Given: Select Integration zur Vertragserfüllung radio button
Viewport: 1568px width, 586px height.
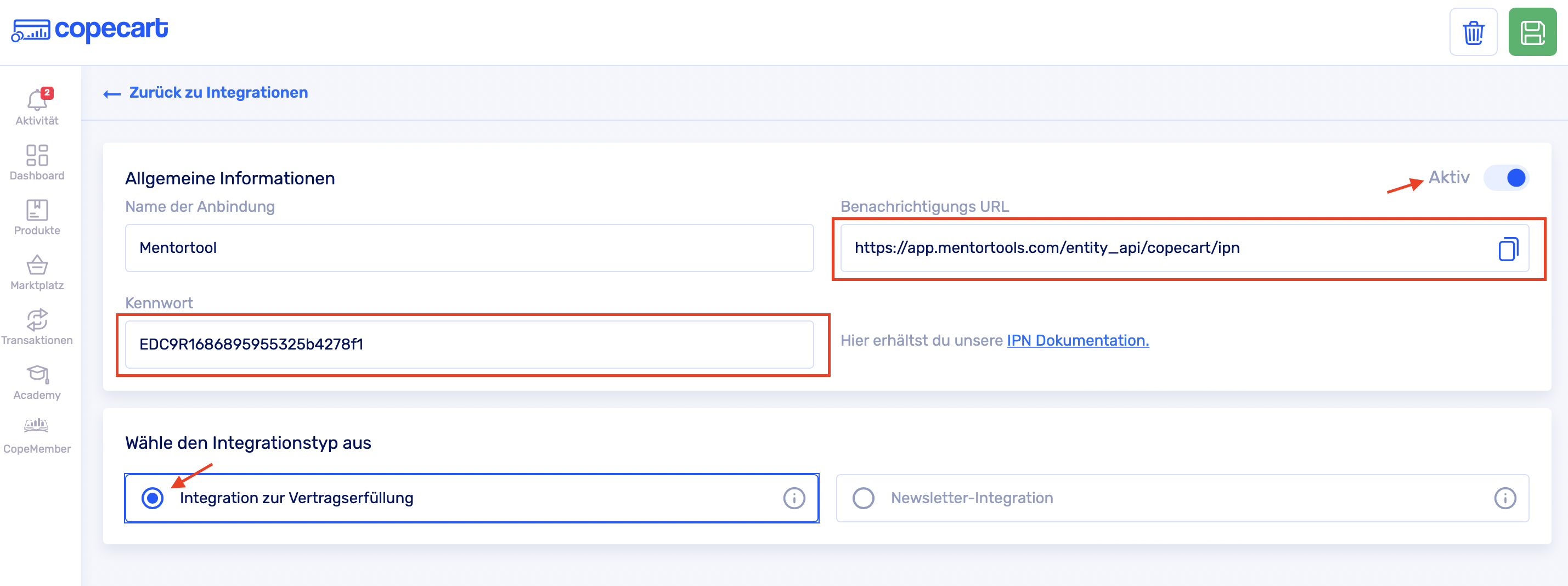Looking at the screenshot, I should [x=153, y=498].
